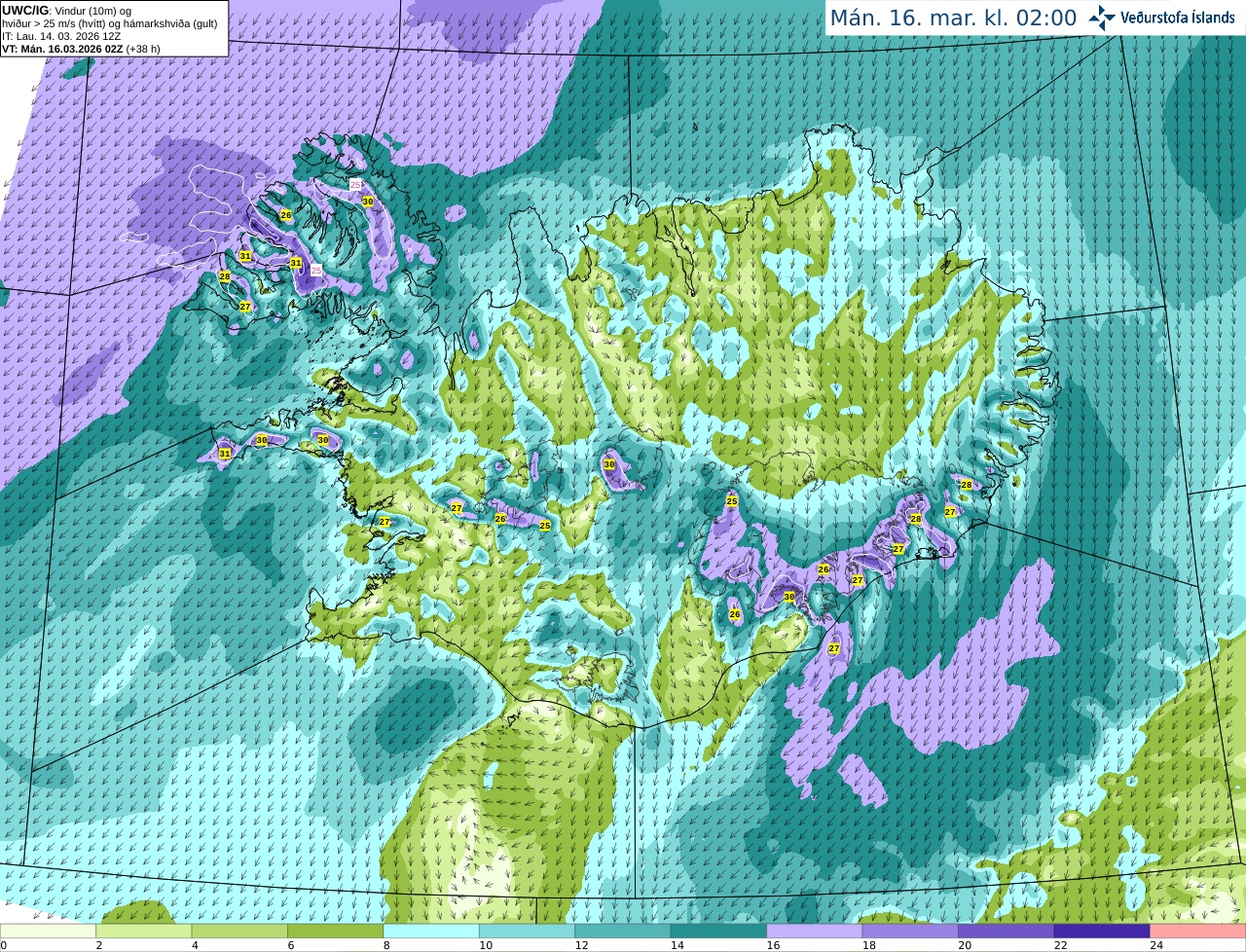Click the legend scale label 18
The width and height of the screenshot is (1246, 952).
[869, 945]
